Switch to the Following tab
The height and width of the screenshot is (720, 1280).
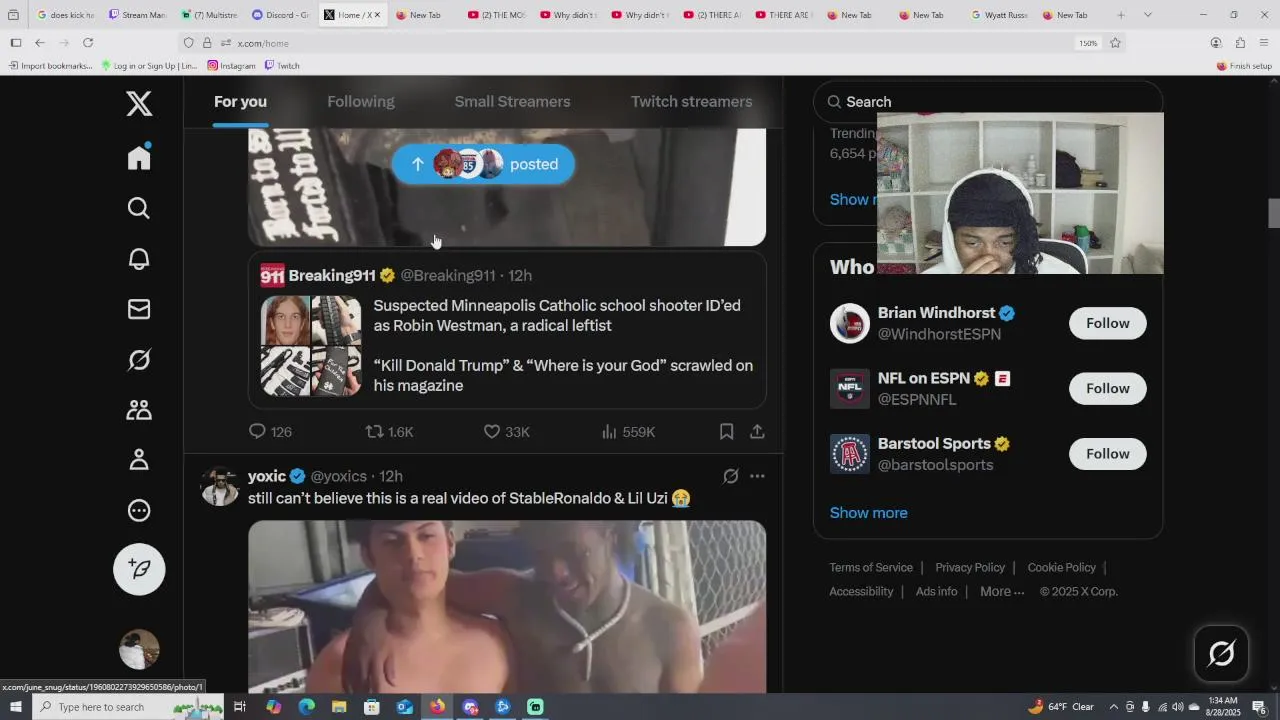tap(361, 101)
